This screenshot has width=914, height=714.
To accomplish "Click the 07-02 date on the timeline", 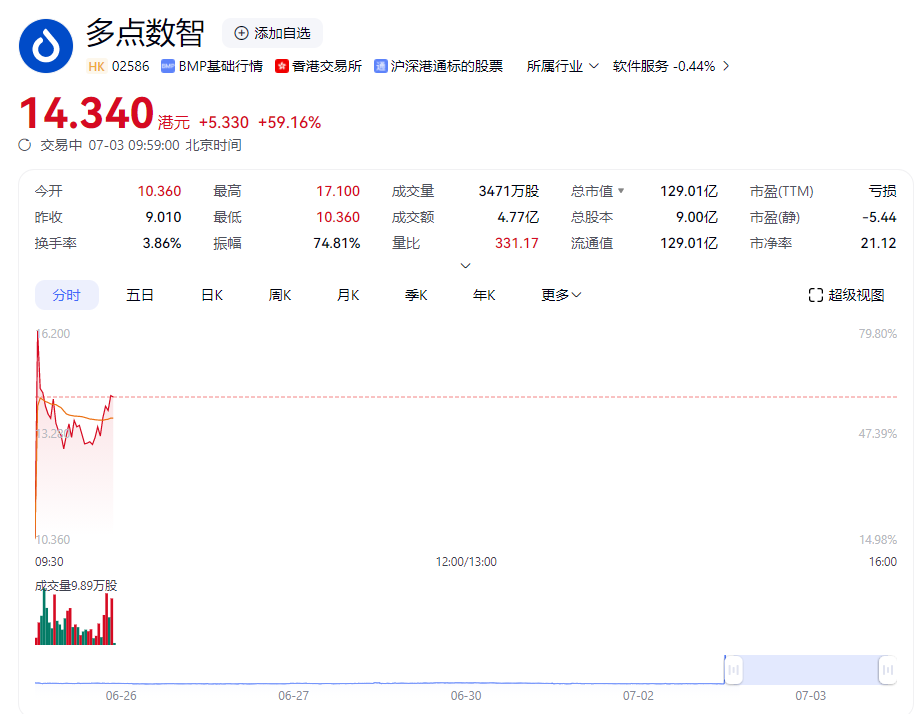I will 638,696.
